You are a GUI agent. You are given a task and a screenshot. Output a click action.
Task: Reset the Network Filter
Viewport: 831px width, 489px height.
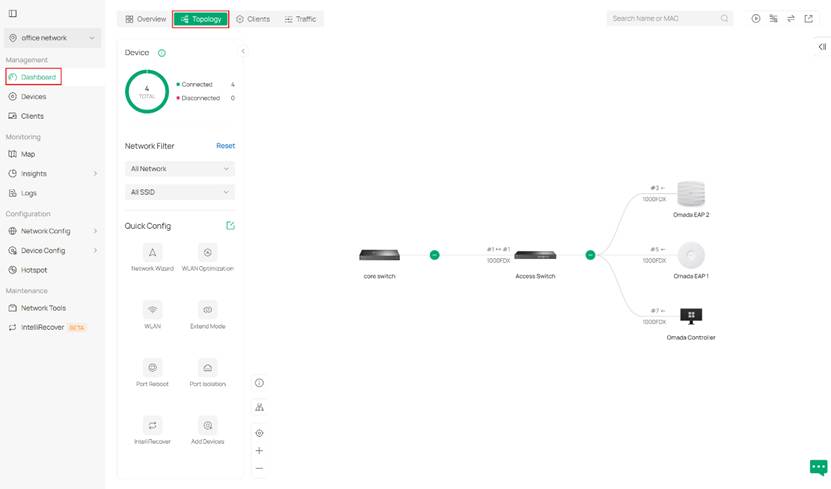pyautogui.click(x=225, y=146)
